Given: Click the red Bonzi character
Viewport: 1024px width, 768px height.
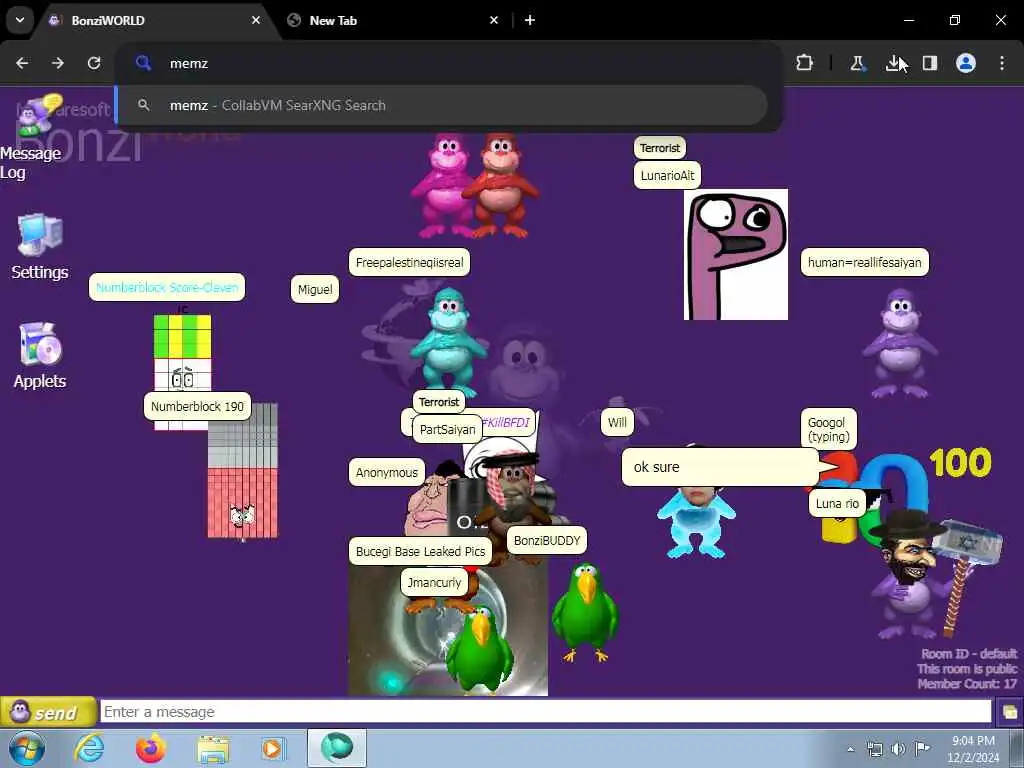Looking at the screenshot, I should coord(502,186).
